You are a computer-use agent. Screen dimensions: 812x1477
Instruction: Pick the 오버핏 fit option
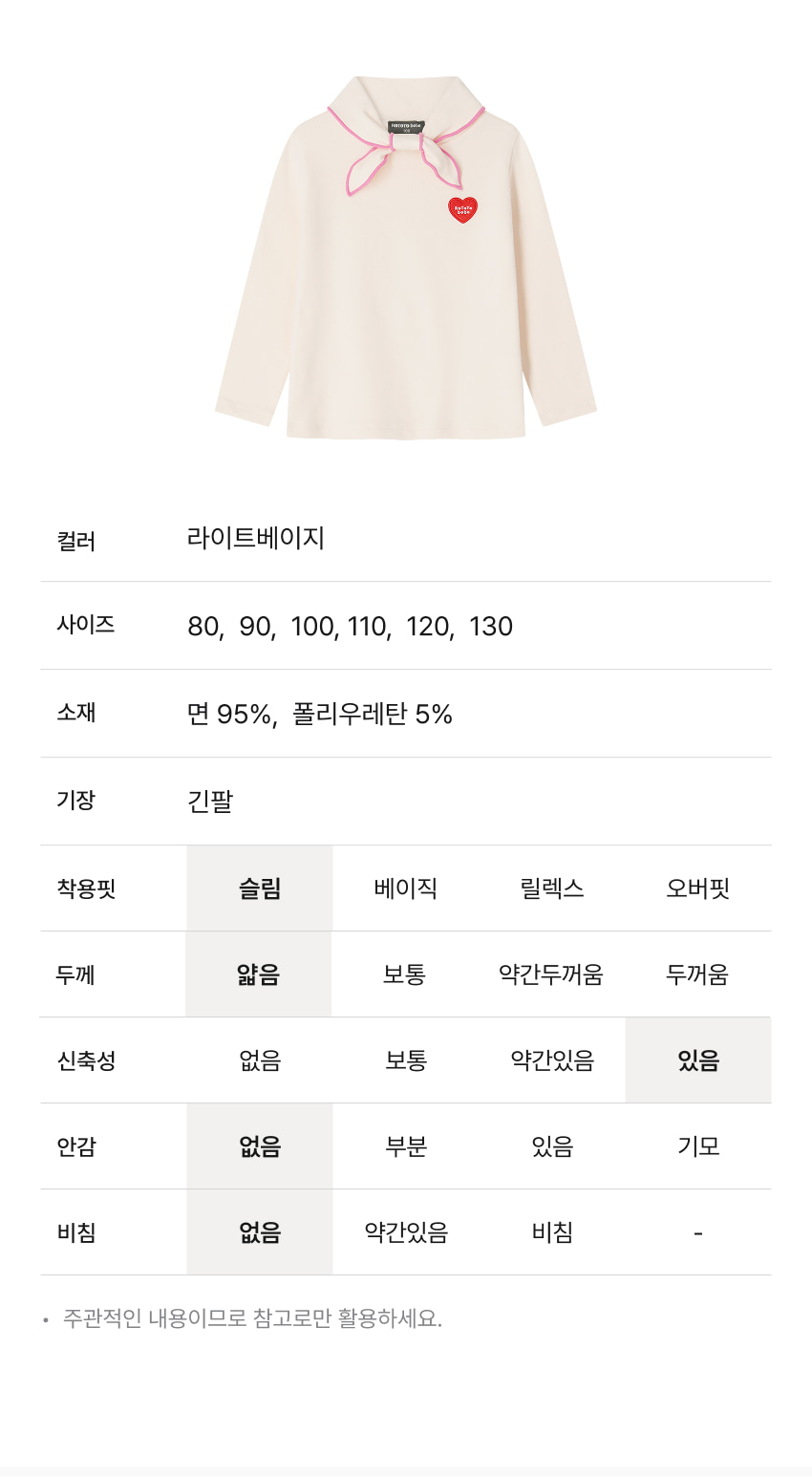click(x=698, y=888)
